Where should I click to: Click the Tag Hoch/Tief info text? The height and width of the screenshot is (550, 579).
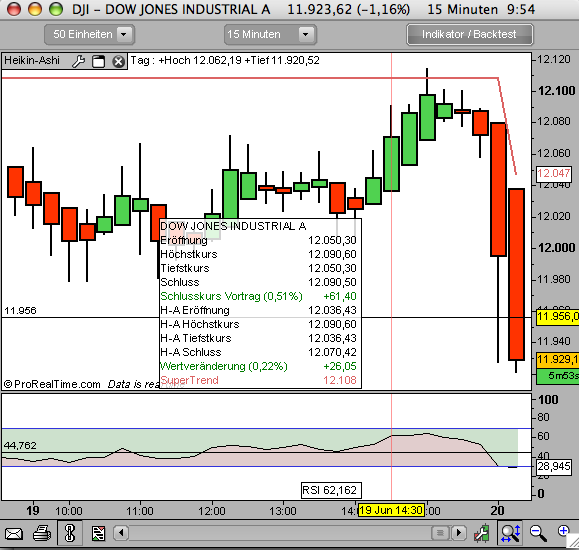pos(225,61)
